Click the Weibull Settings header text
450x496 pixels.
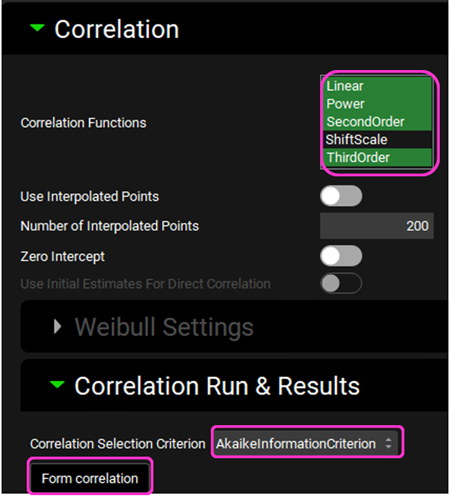[x=164, y=327]
